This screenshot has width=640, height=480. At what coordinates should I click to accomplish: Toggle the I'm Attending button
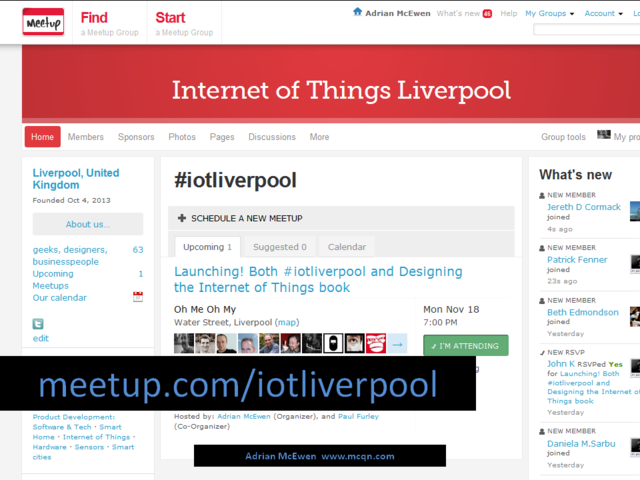pos(466,346)
